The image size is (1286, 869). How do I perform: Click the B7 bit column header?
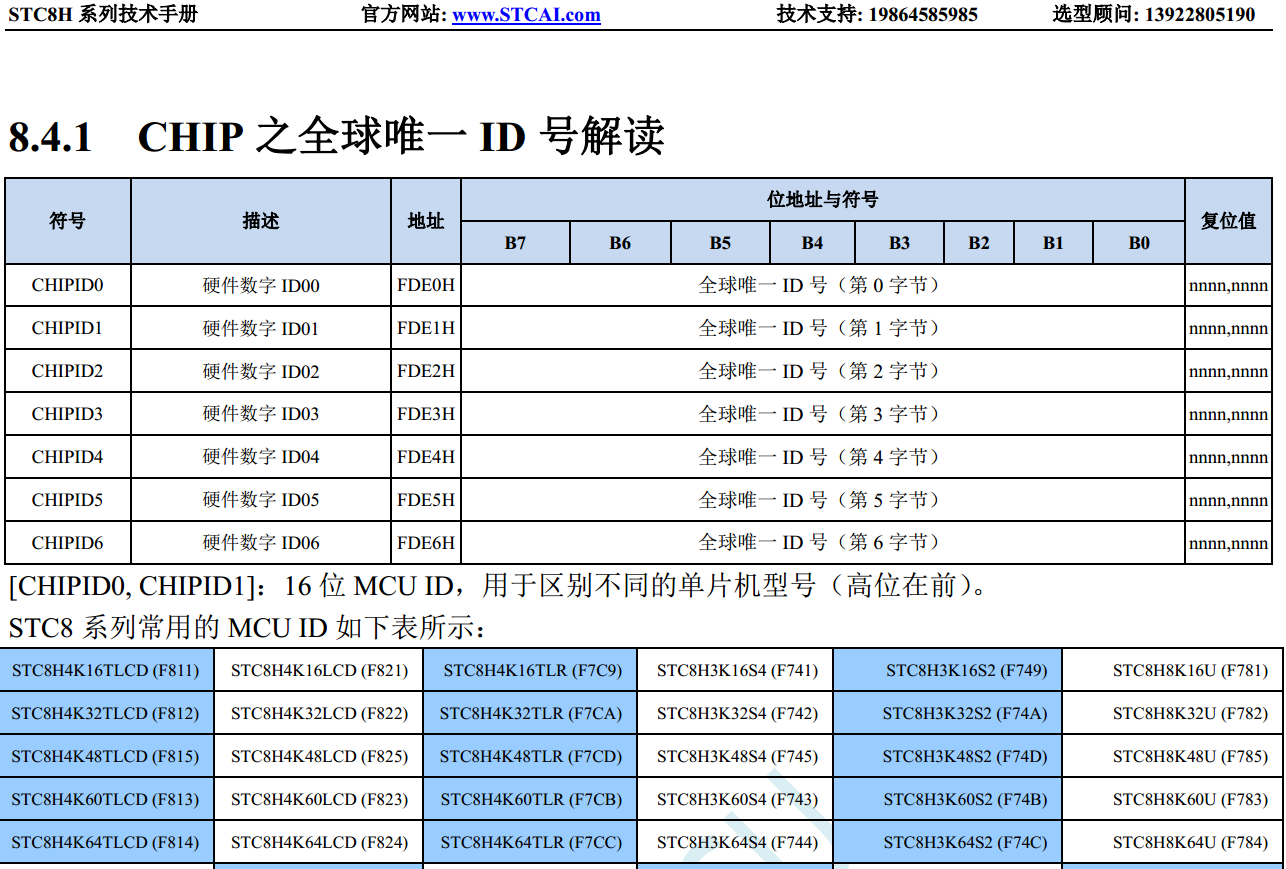515,243
